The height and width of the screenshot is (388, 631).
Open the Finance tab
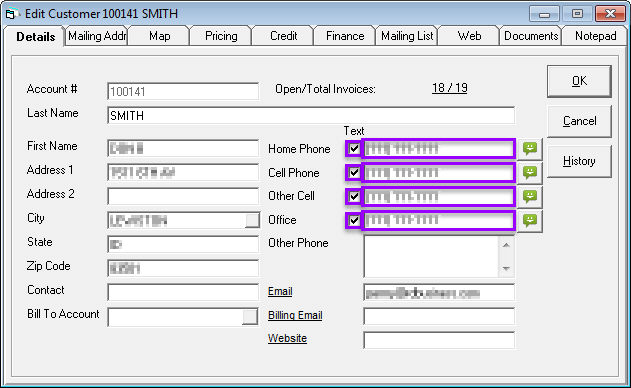(x=345, y=36)
